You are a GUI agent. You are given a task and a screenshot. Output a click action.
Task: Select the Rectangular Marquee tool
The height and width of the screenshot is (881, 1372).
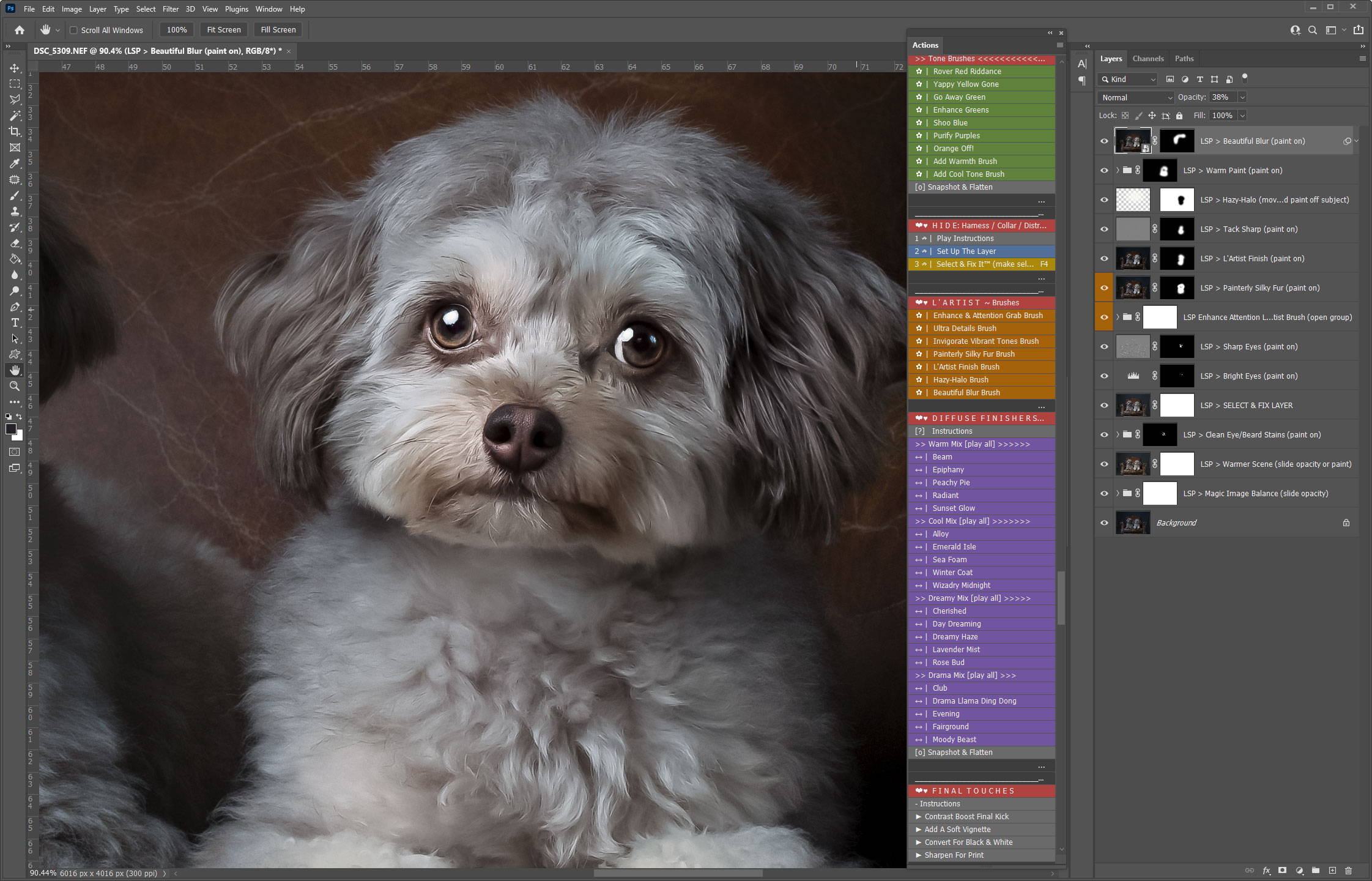pyautogui.click(x=15, y=84)
